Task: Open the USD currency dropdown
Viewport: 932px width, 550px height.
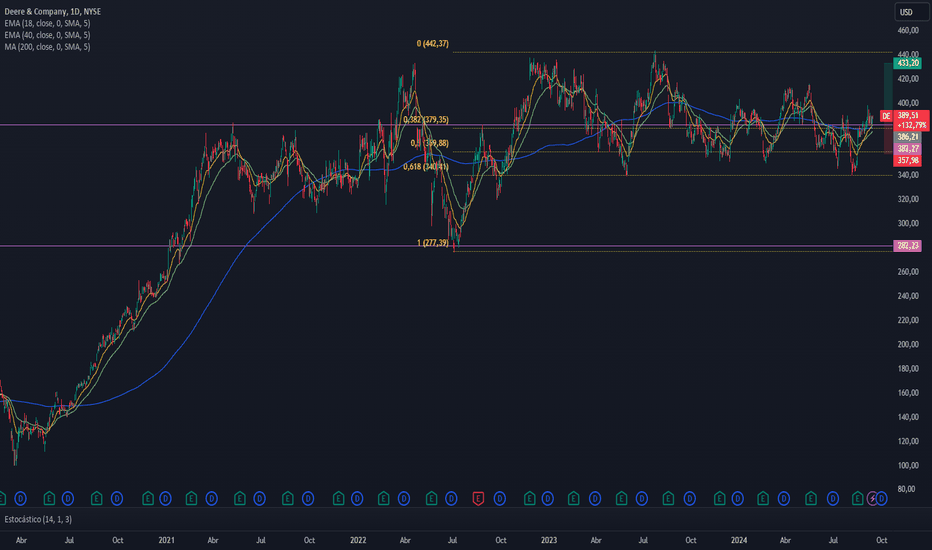Action: pos(907,13)
